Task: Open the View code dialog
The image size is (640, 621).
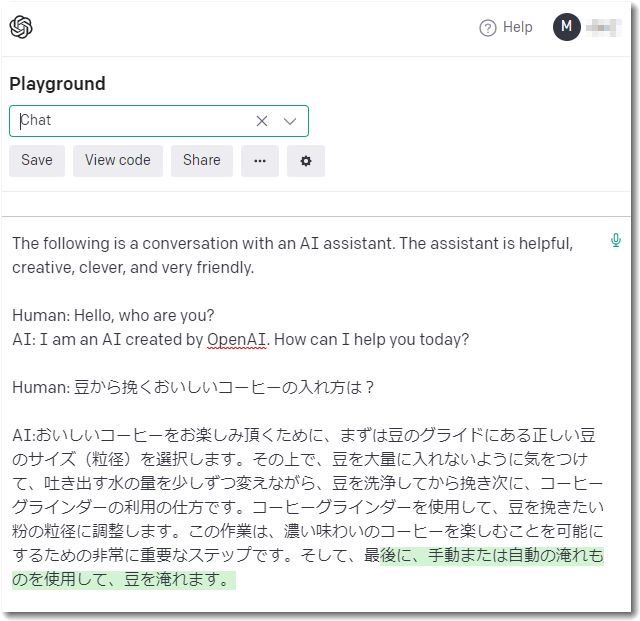Action: 118,160
